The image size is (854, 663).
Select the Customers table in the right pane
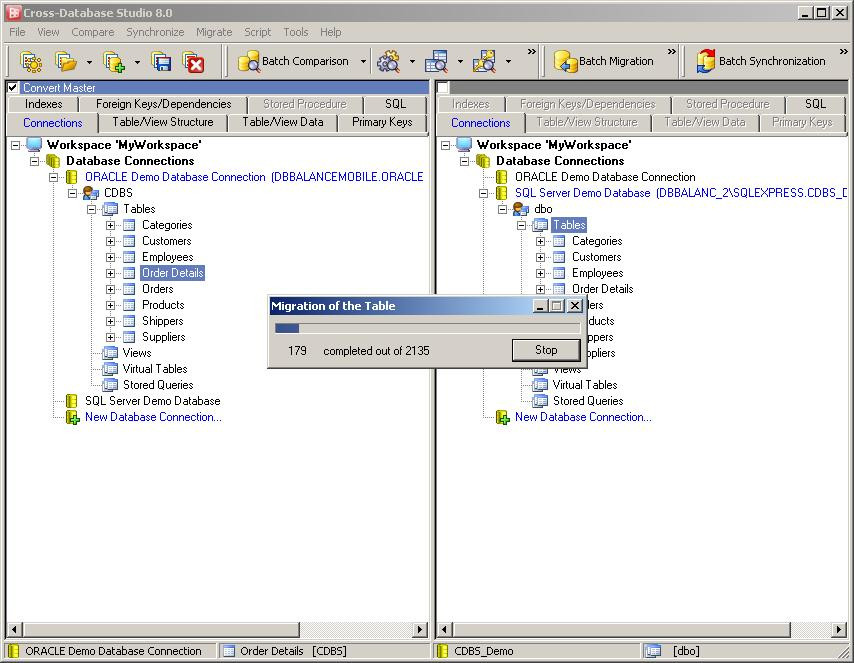596,257
